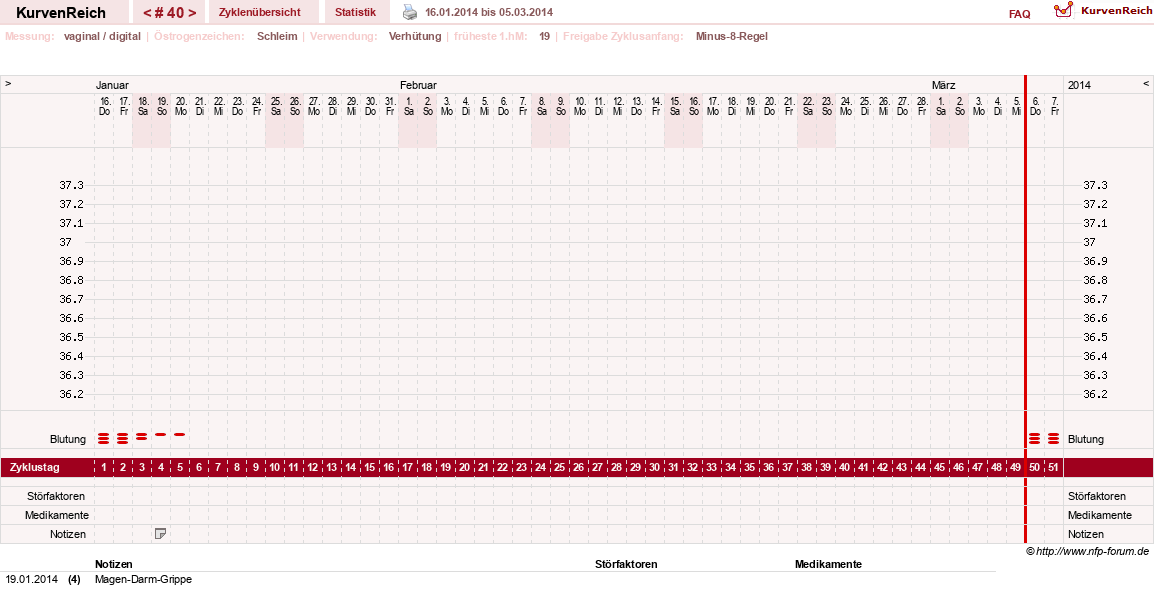Image resolution: width=1154 pixels, height=603 pixels.
Task: Open the note icon on cycle day 4
Action: click(x=160, y=534)
